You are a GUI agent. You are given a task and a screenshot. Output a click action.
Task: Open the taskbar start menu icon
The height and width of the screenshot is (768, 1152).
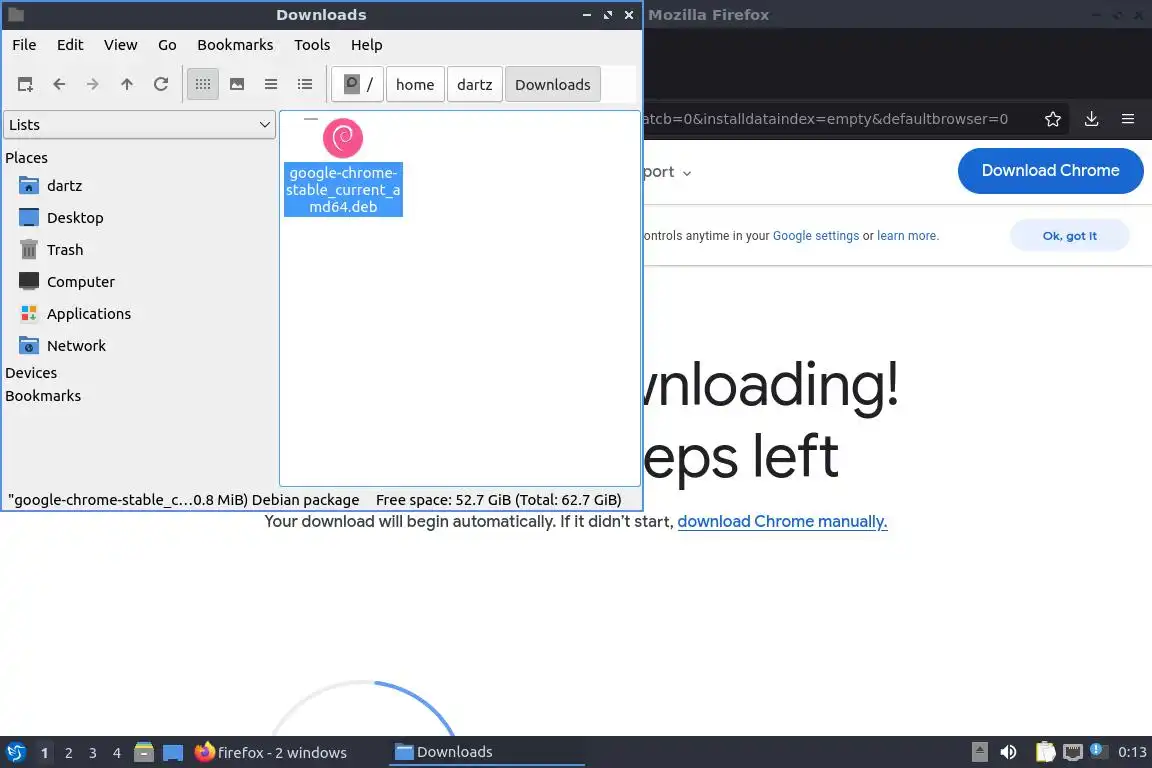click(x=15, y=753)
